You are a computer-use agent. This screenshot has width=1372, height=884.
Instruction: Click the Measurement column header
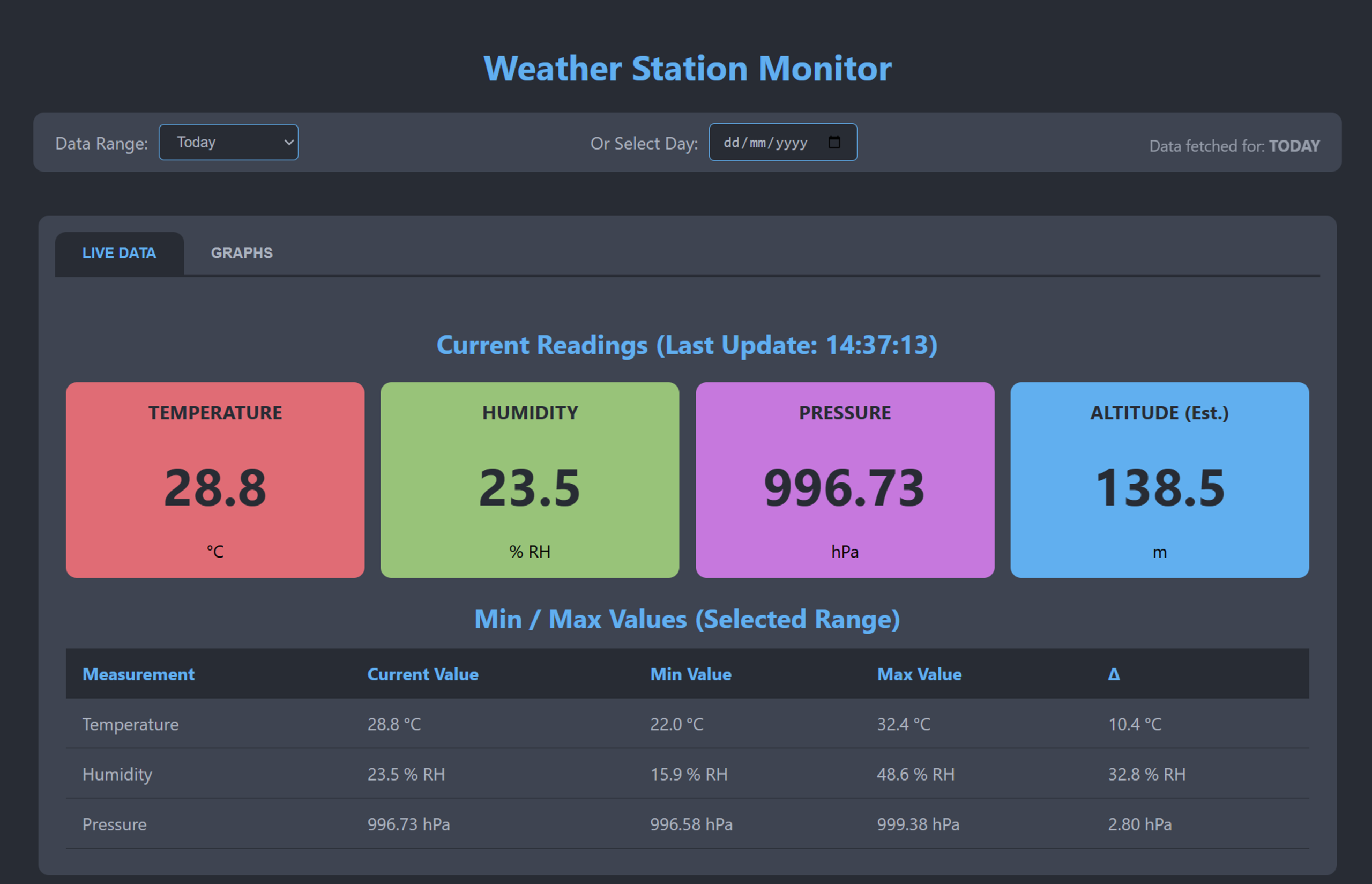138,674
